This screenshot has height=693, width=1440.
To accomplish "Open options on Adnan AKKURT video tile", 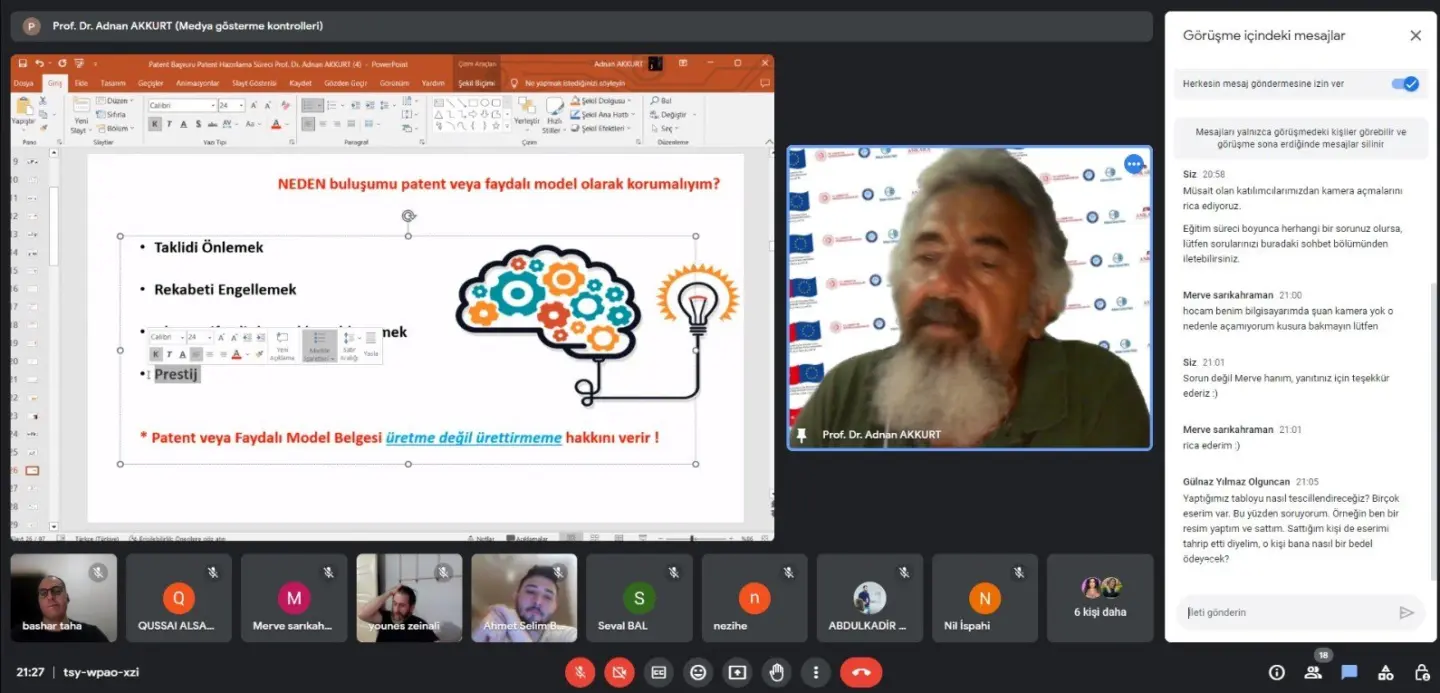I will 1133,163.
